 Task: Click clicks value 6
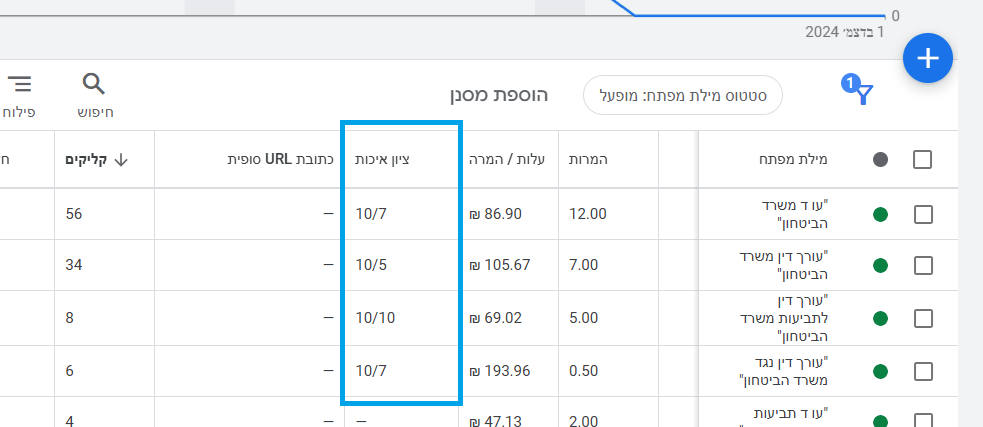[70, 371]
